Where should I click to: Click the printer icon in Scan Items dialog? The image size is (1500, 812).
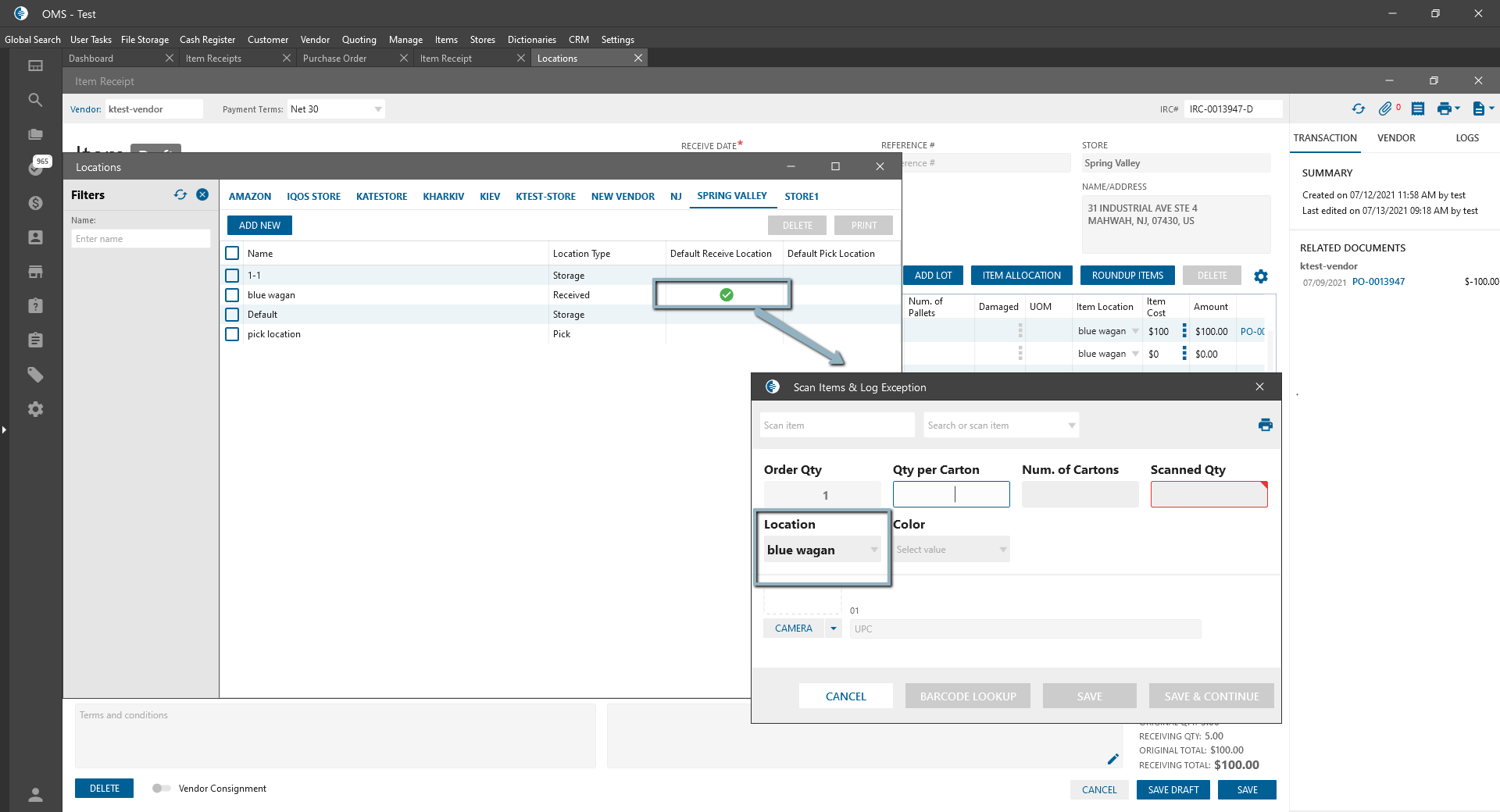coord(1266,425)
